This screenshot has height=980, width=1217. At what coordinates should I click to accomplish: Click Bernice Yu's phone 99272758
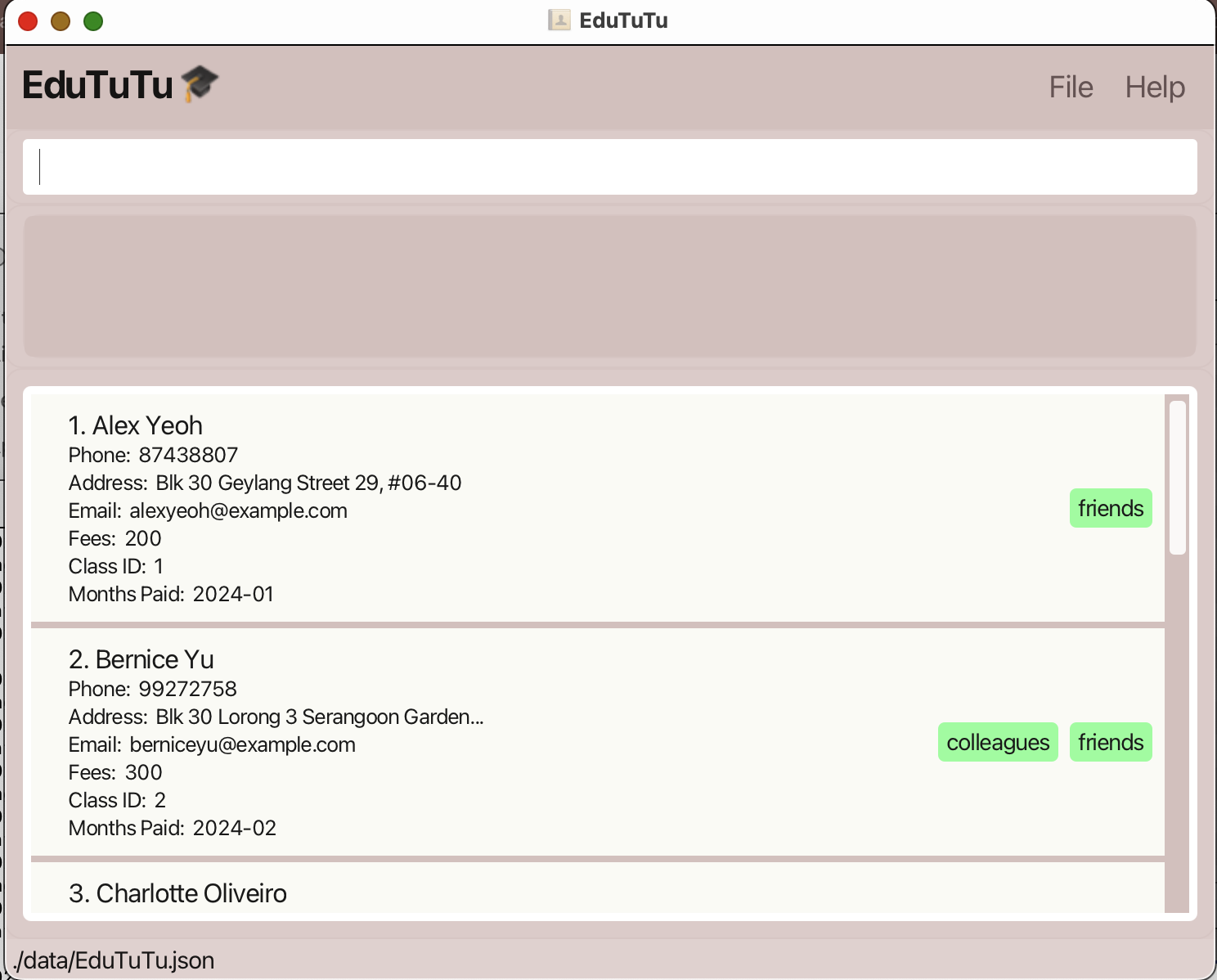pyautogui.click(x=187, y=689)
